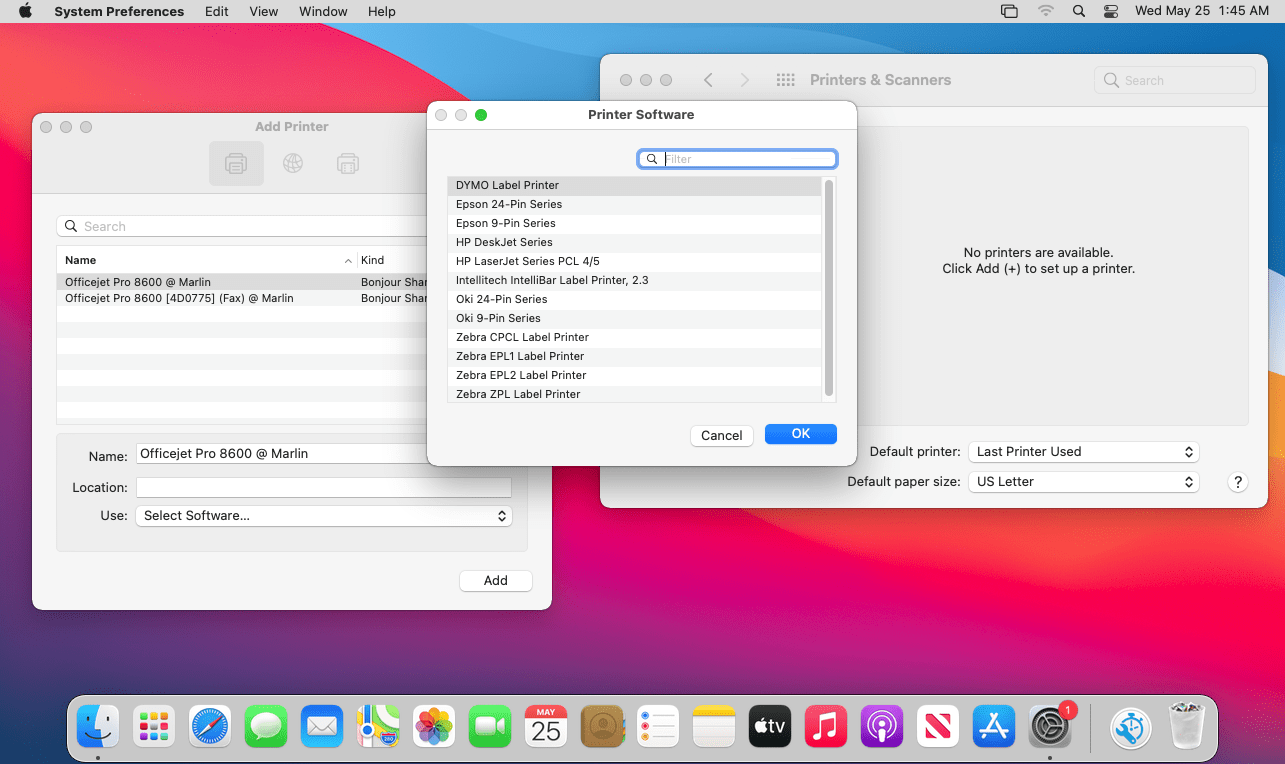Click the window stacking icon in menu bar

point(1010,11)
